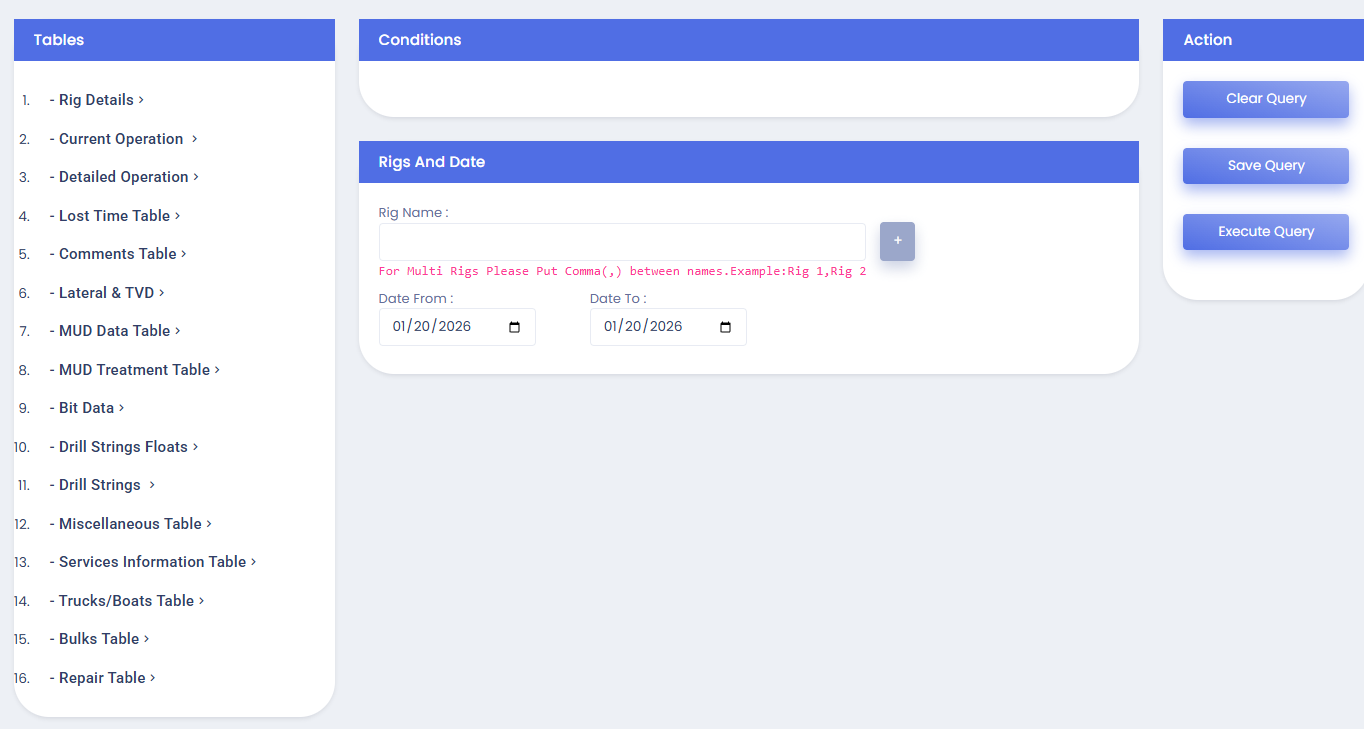1364x729 pixels.
Task: Select the Comments Table entry
Action: [117, 254]
